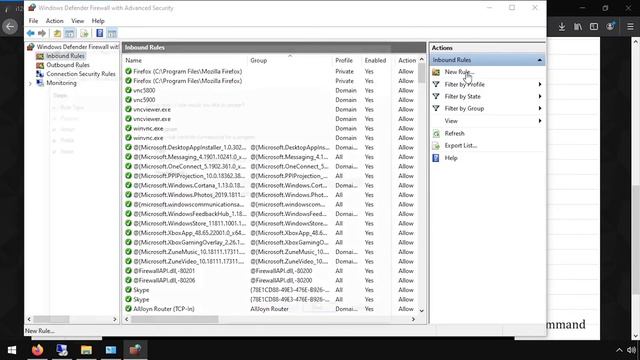
Task: Open the Firefox library icon
Action: pos(578,27)
